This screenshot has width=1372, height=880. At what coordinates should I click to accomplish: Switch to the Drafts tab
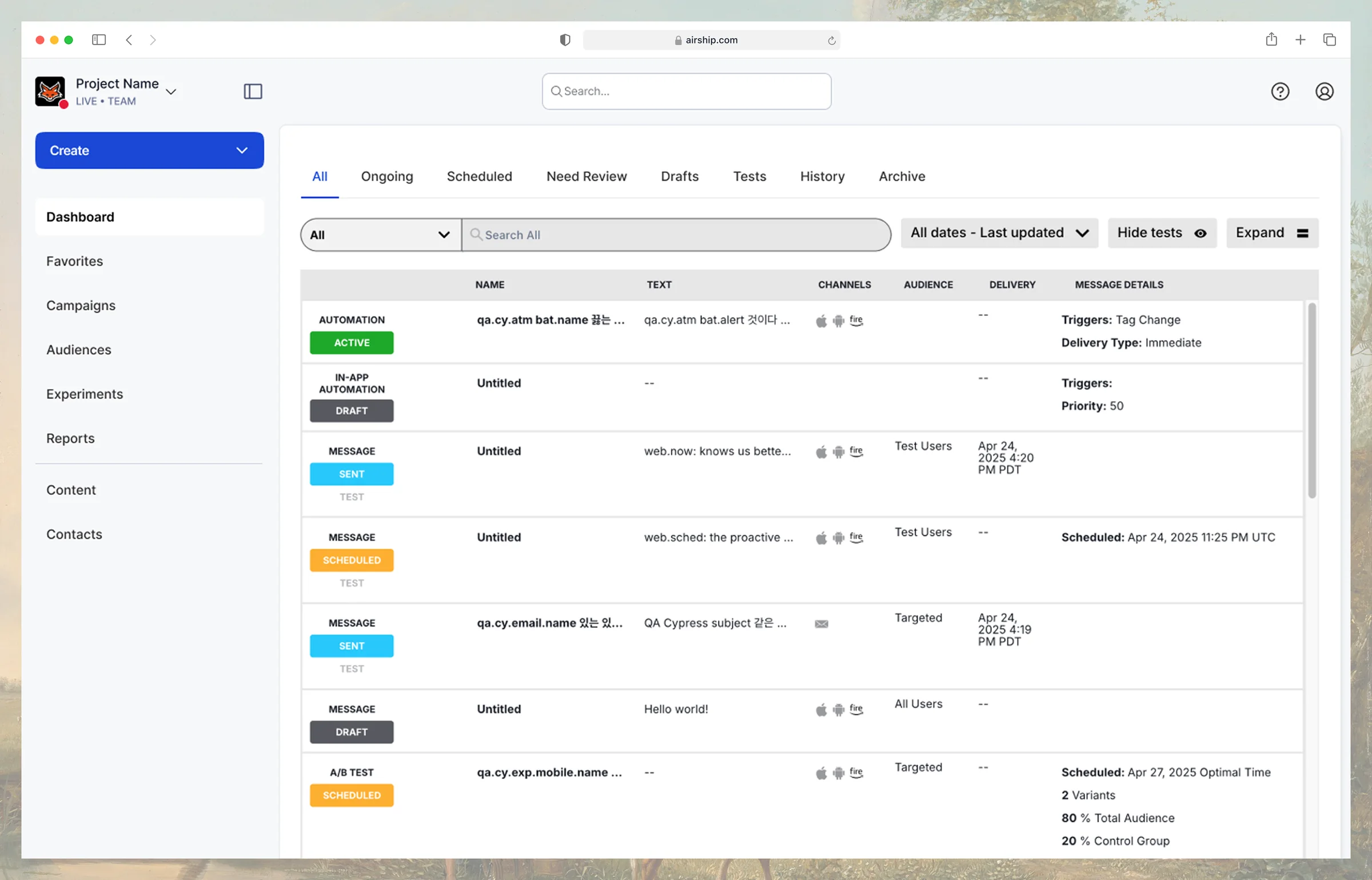[x=680, y=176]
